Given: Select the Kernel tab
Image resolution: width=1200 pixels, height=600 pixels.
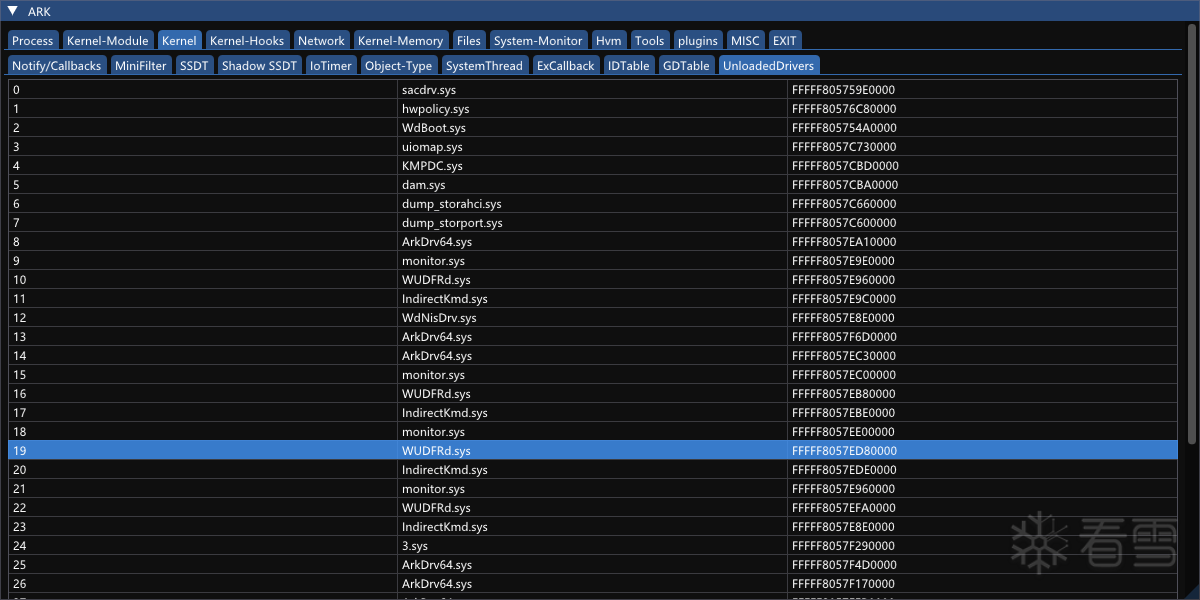Looking at the screenshot, I should click(x=179, y=40).
